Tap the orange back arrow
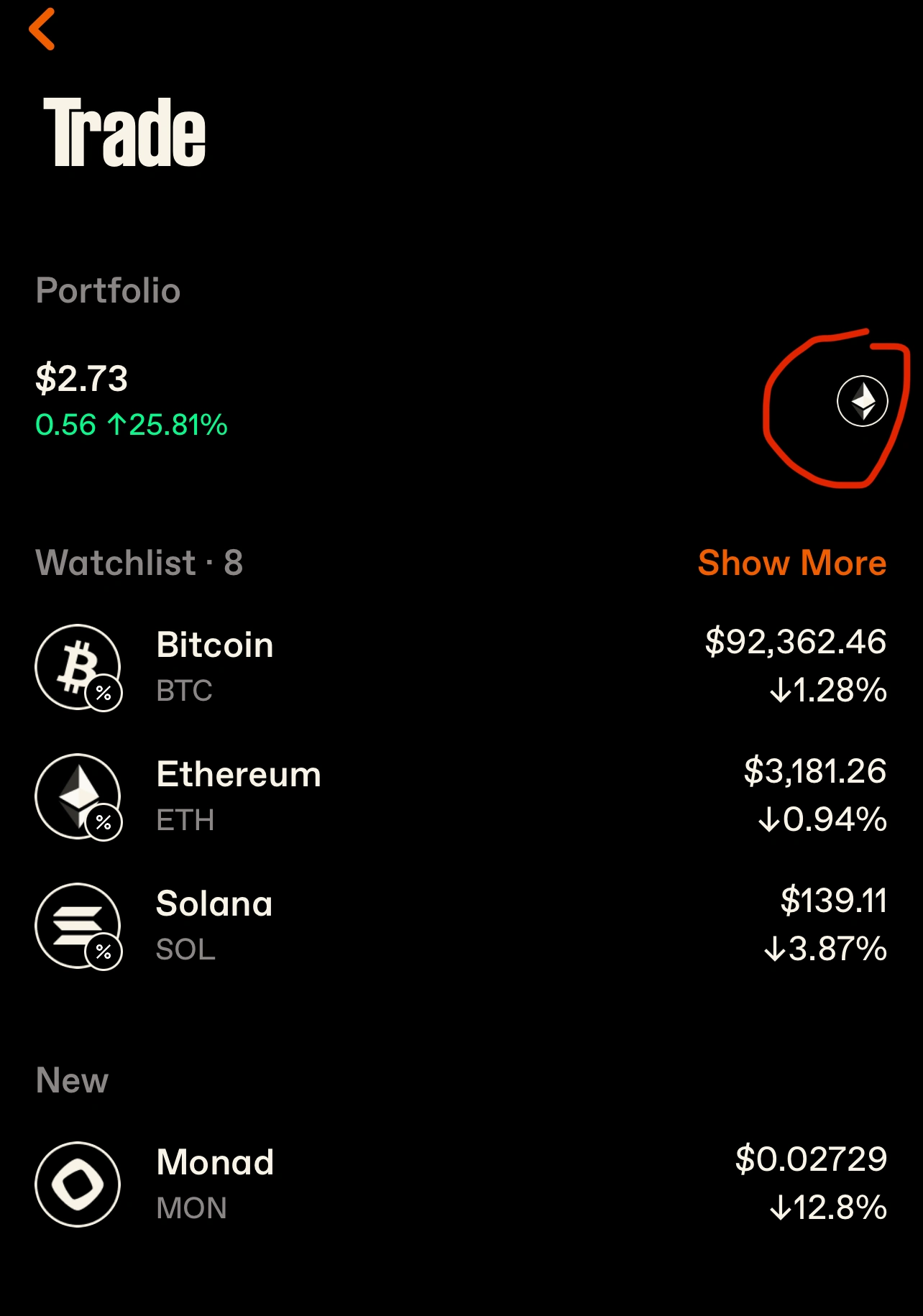Viewport: 923px width, 1316px height. (x=42, y=29)
